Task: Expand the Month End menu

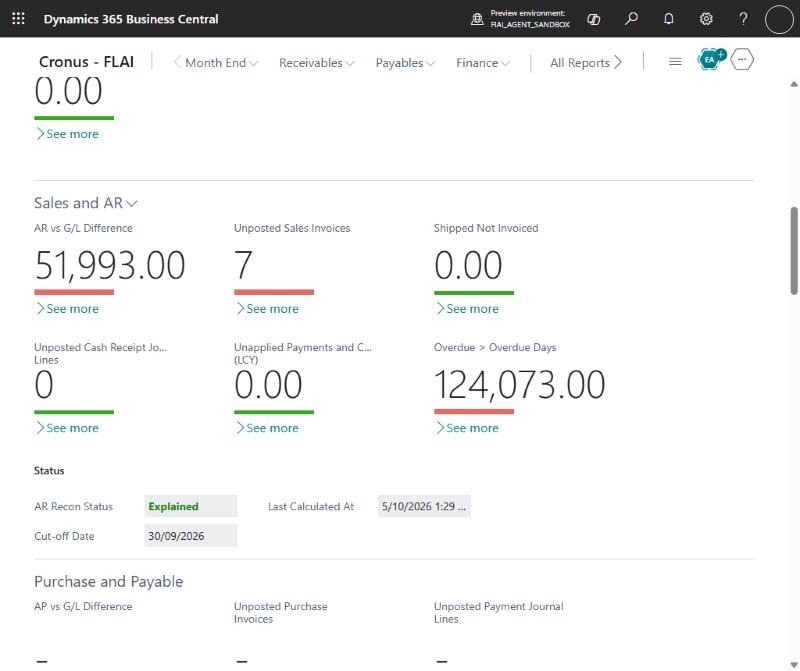Action: (x=221, y=63)
